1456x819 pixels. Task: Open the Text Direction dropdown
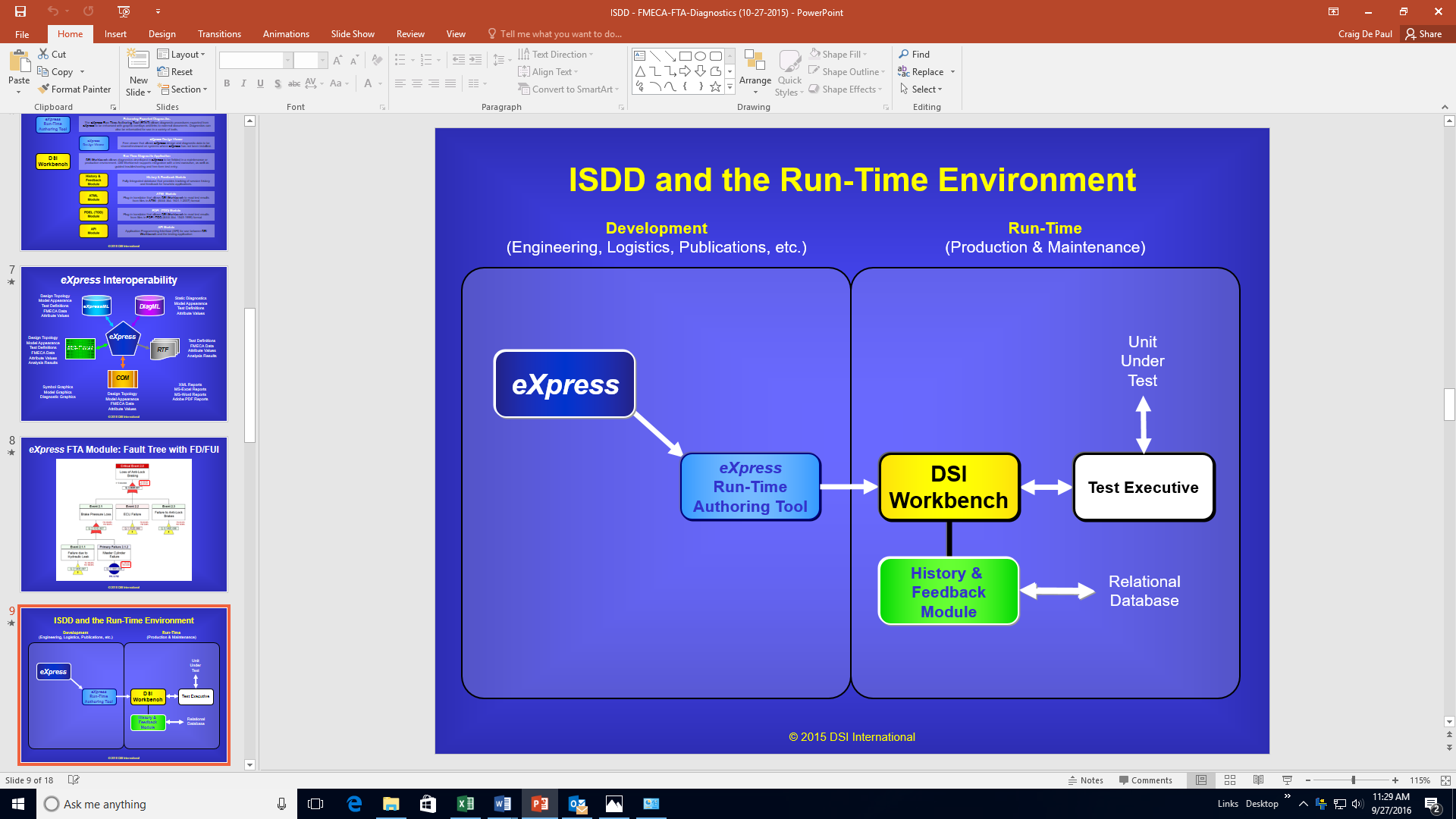click(x=556, y=54)
